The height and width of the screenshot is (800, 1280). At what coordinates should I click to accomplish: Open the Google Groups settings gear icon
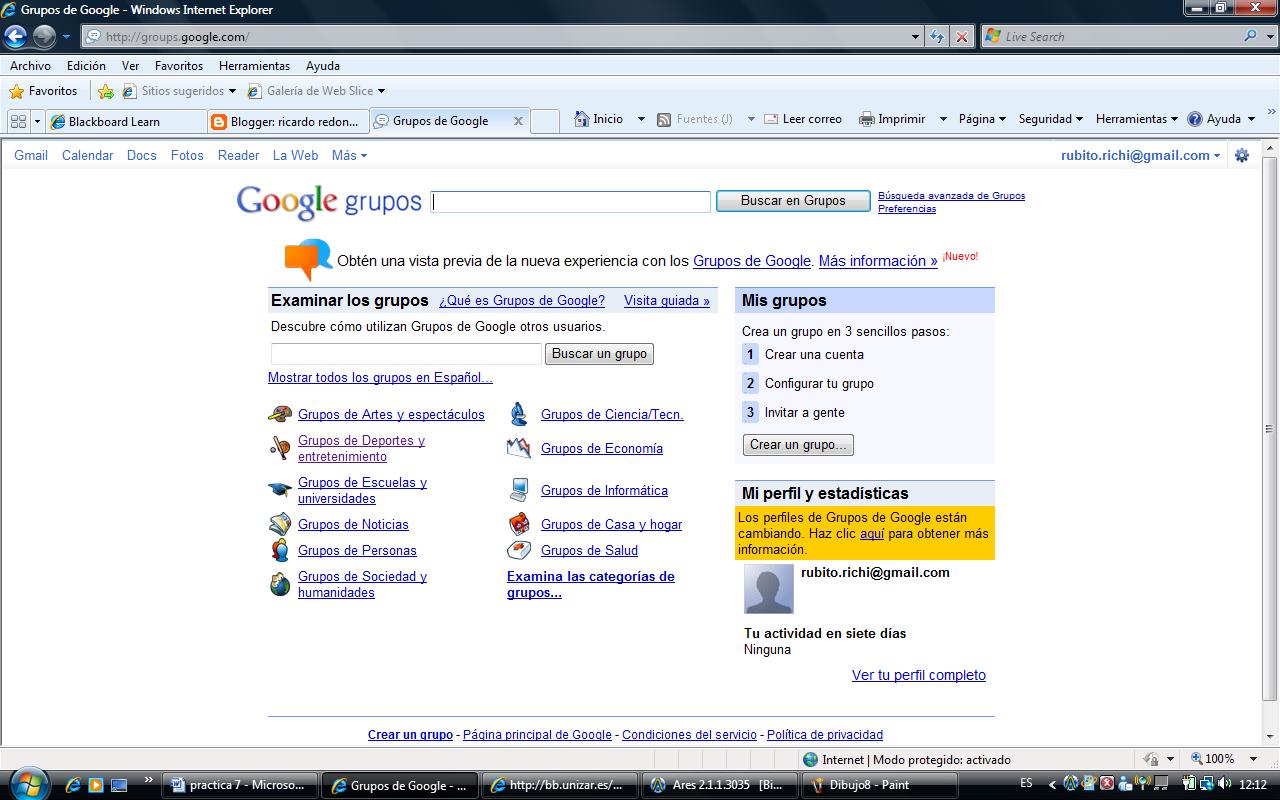point(1242,155)
